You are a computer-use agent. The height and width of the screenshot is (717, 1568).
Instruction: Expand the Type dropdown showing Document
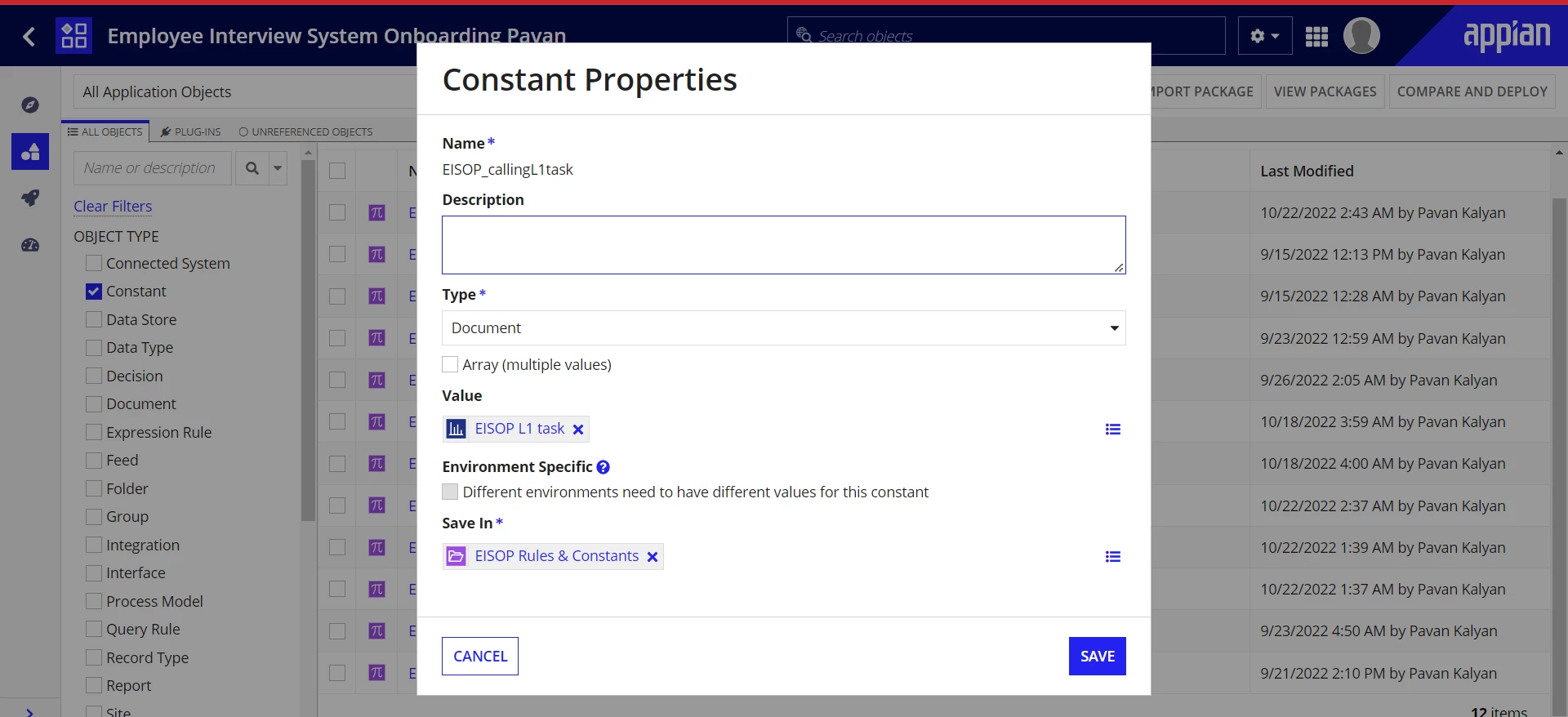point(783,328)
